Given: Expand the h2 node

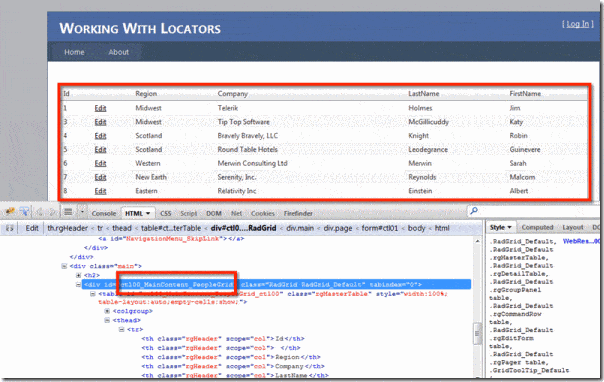Looking at the screenshot, I should pos(79,275).
